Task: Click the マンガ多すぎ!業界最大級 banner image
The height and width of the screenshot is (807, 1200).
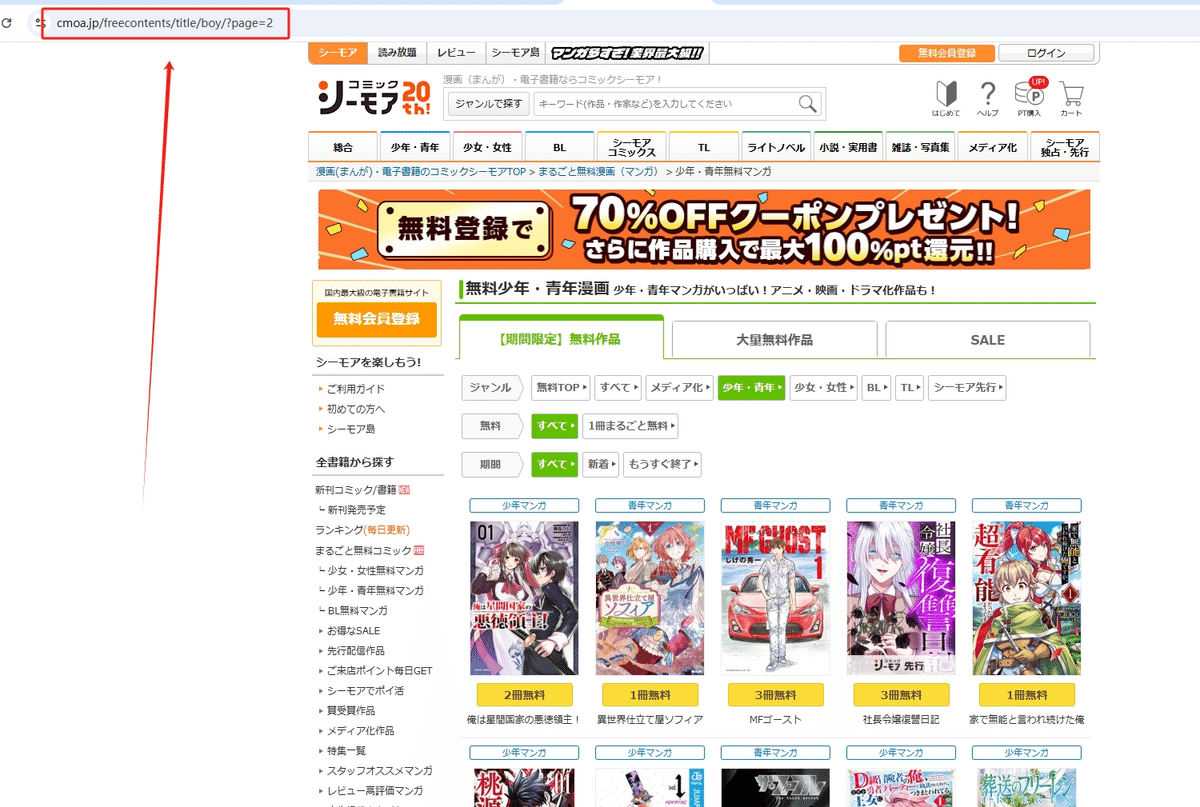Action: (x=627, y=53)
